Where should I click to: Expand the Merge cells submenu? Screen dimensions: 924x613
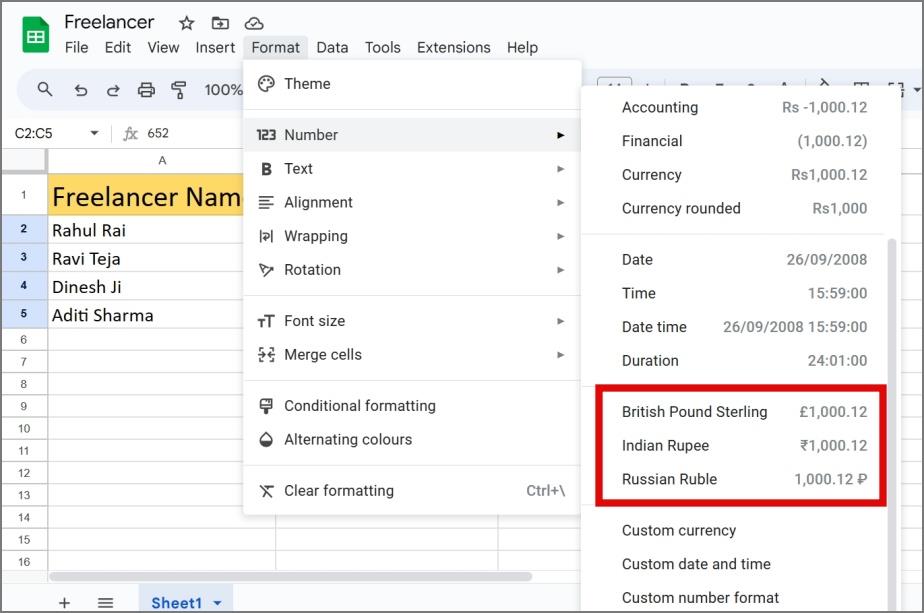point(412,354)
